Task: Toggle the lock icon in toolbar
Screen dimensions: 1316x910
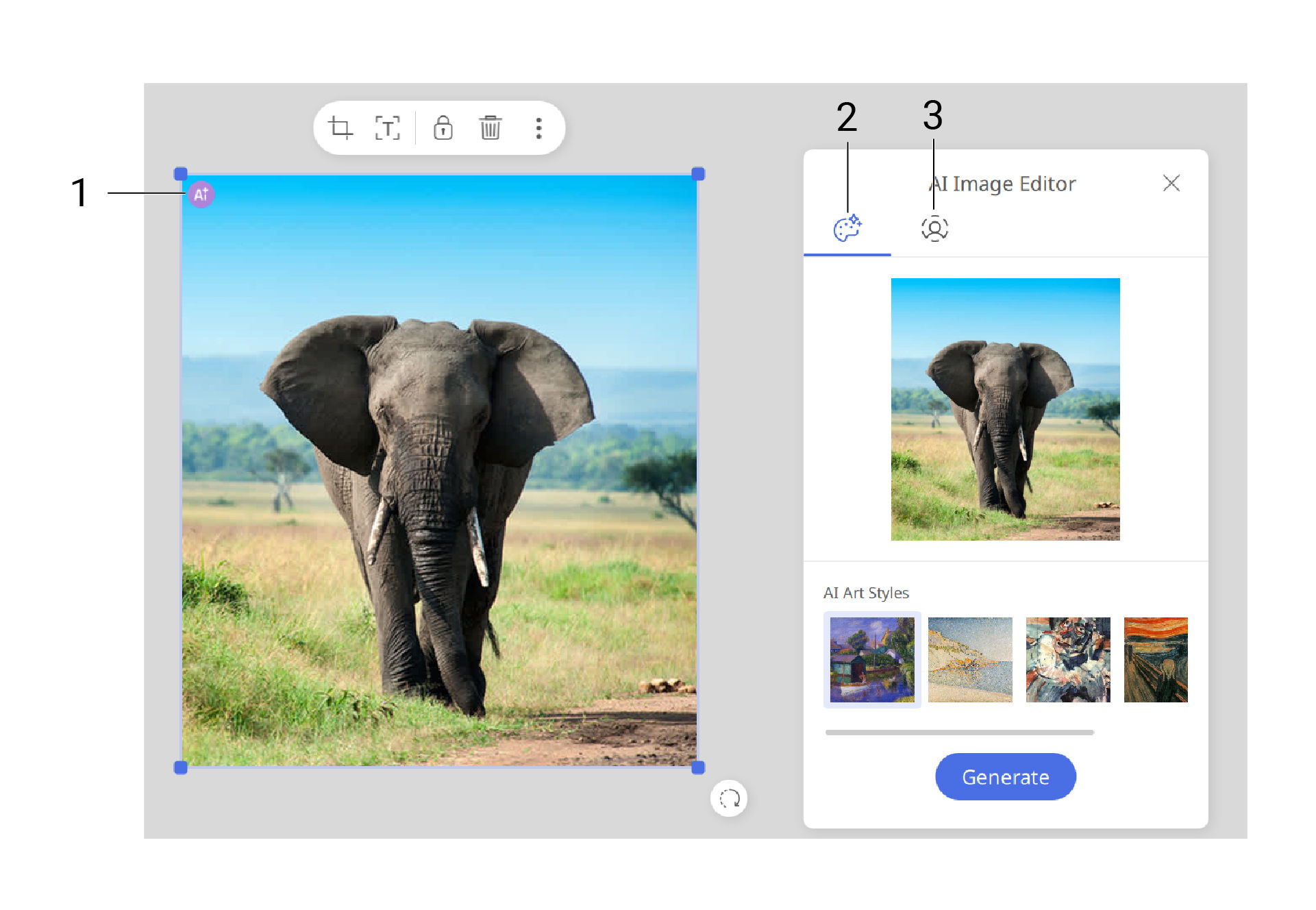Action: click(443, 128)
